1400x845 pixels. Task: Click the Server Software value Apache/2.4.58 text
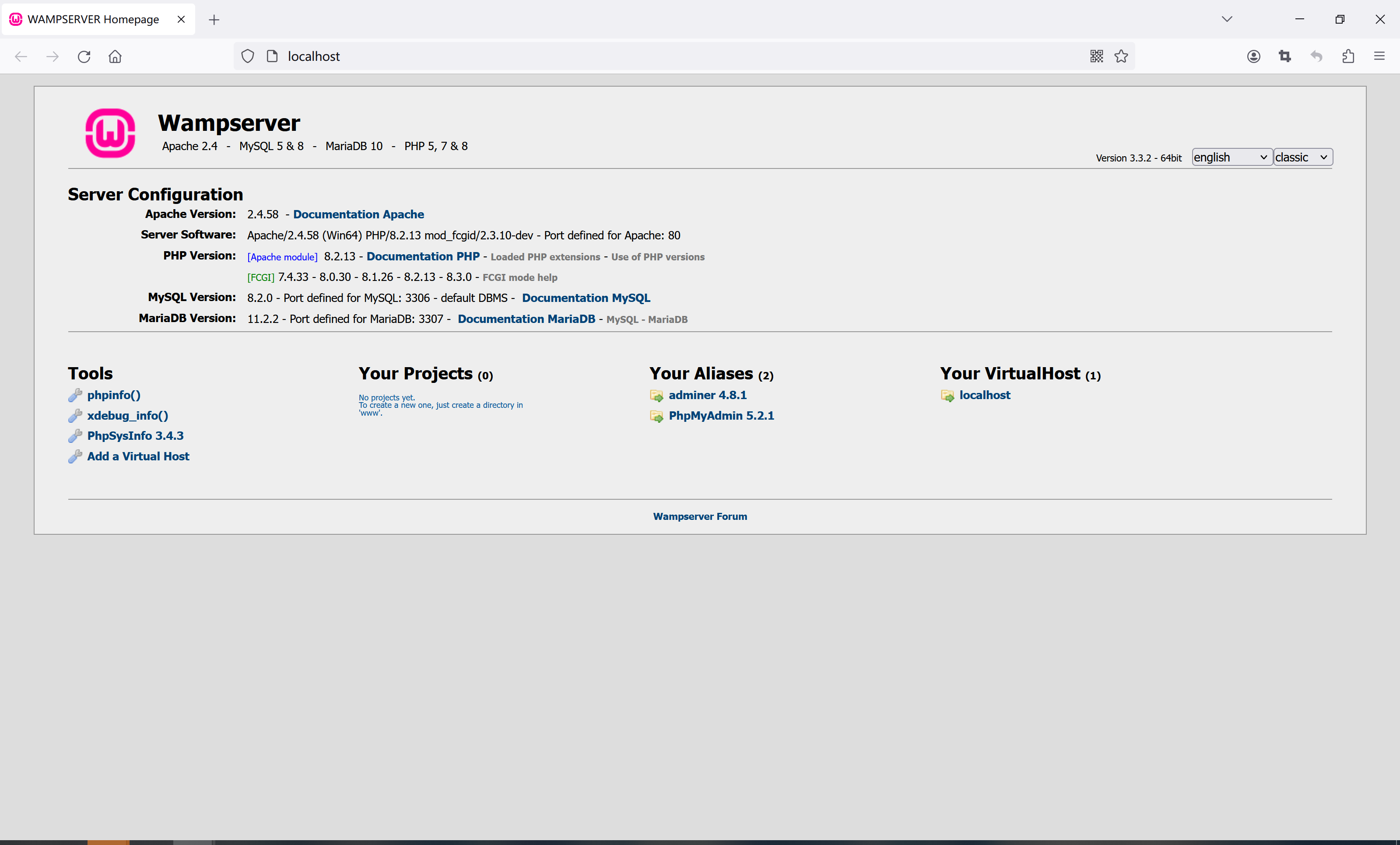463,235
